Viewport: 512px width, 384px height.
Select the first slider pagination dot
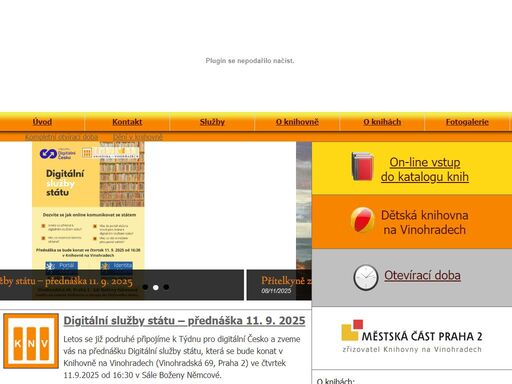[145, 287]
